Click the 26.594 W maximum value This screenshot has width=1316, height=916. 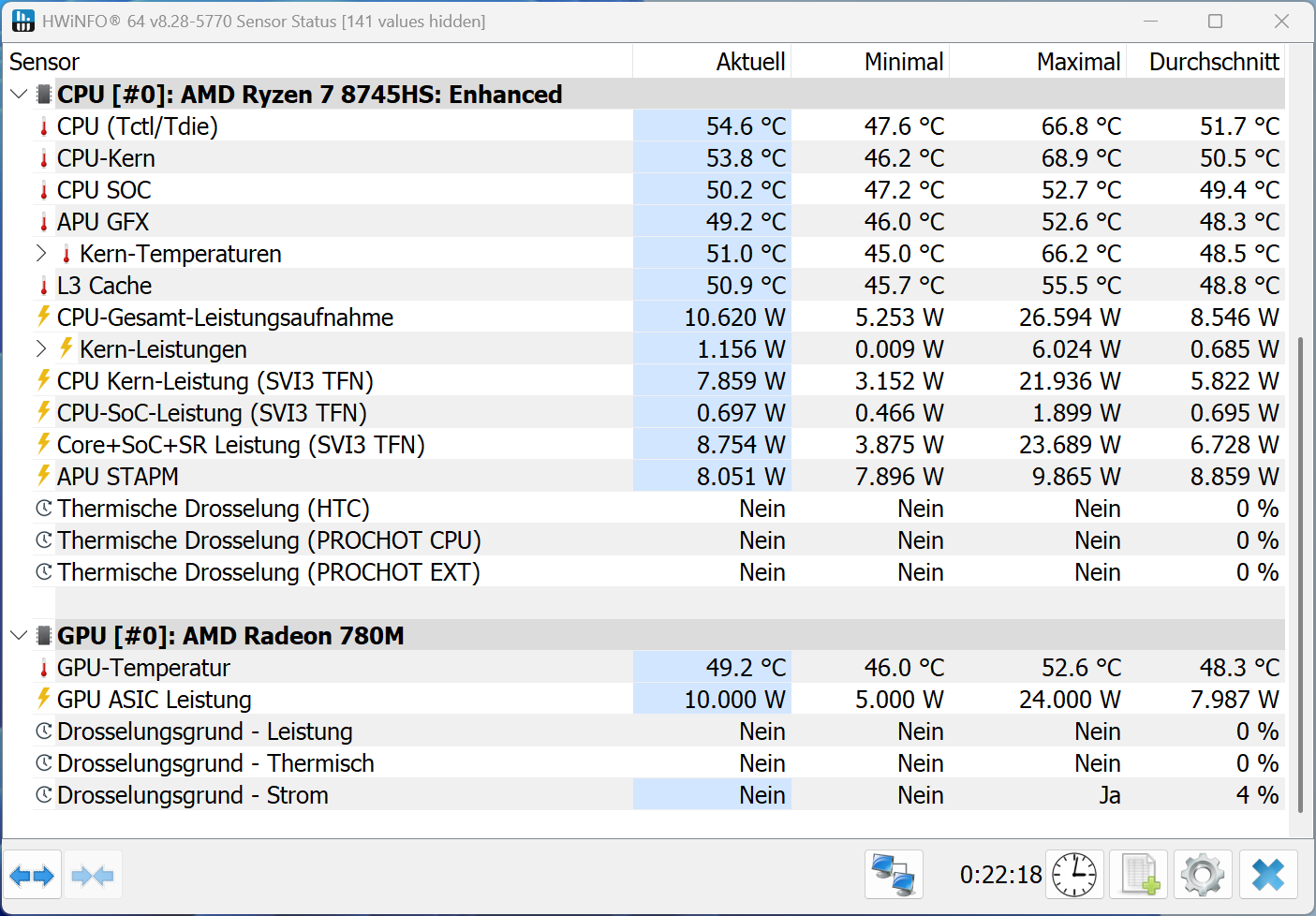[1070, 318]
